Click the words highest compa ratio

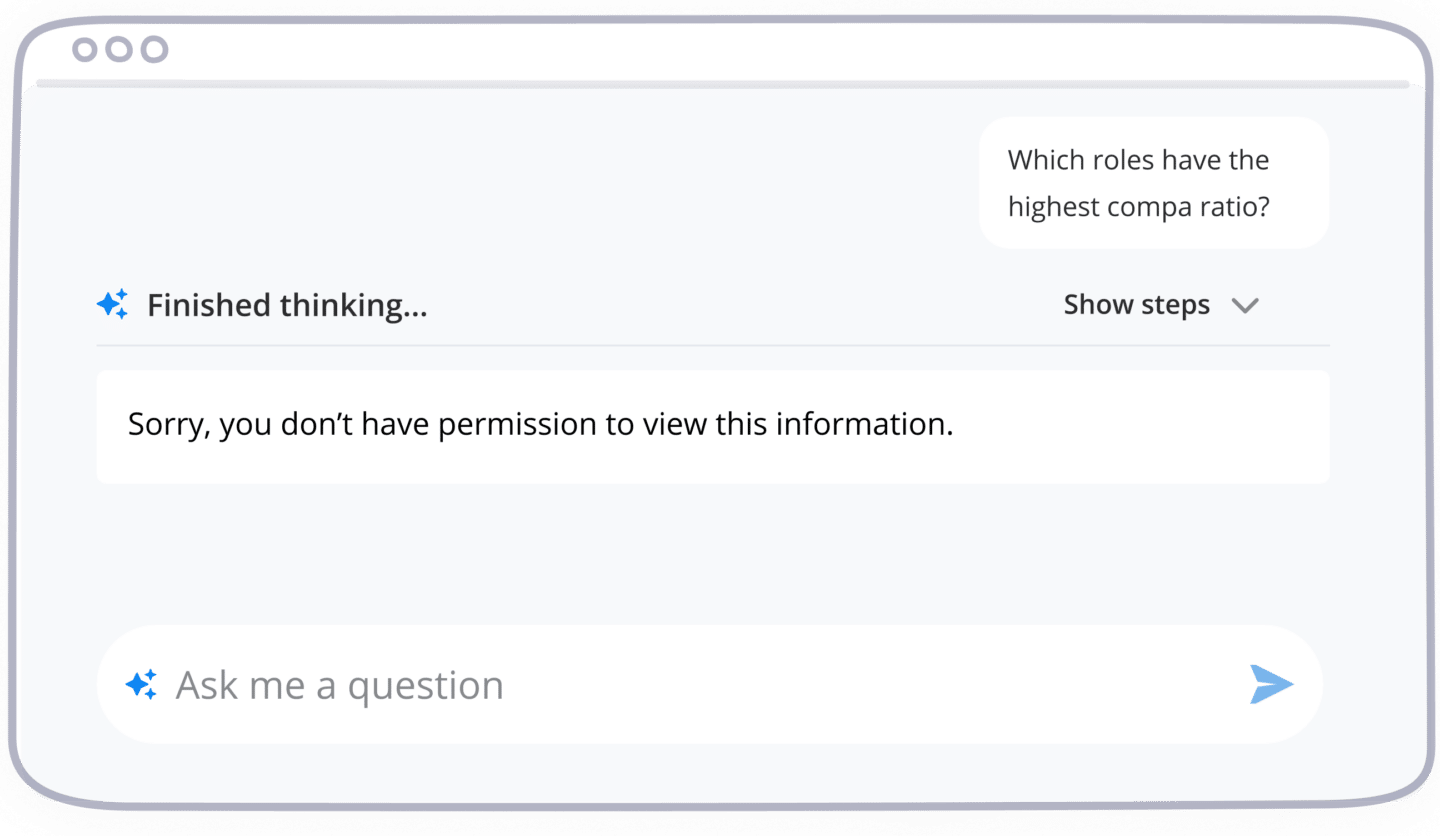click(1138, 207)
